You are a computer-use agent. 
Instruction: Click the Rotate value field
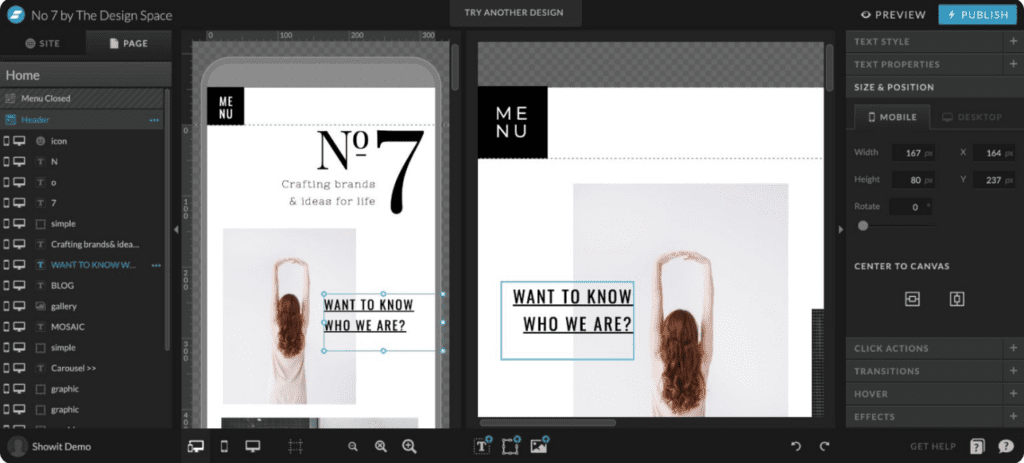(911, 207)
